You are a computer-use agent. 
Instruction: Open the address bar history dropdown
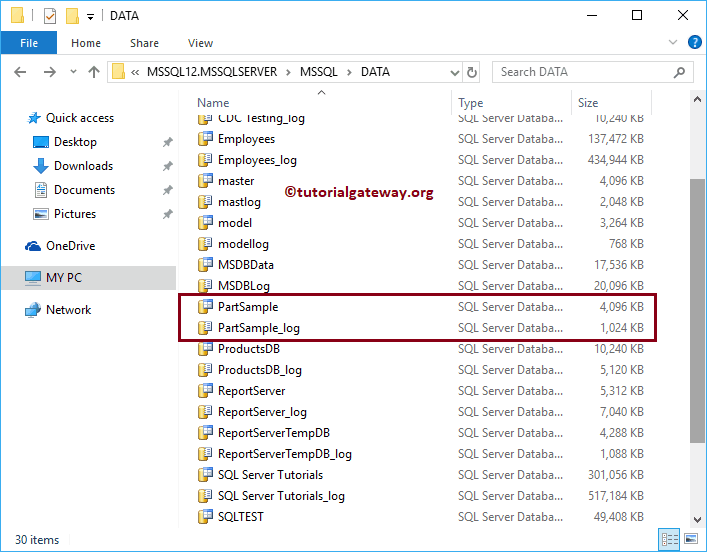(x=454, y=72)
